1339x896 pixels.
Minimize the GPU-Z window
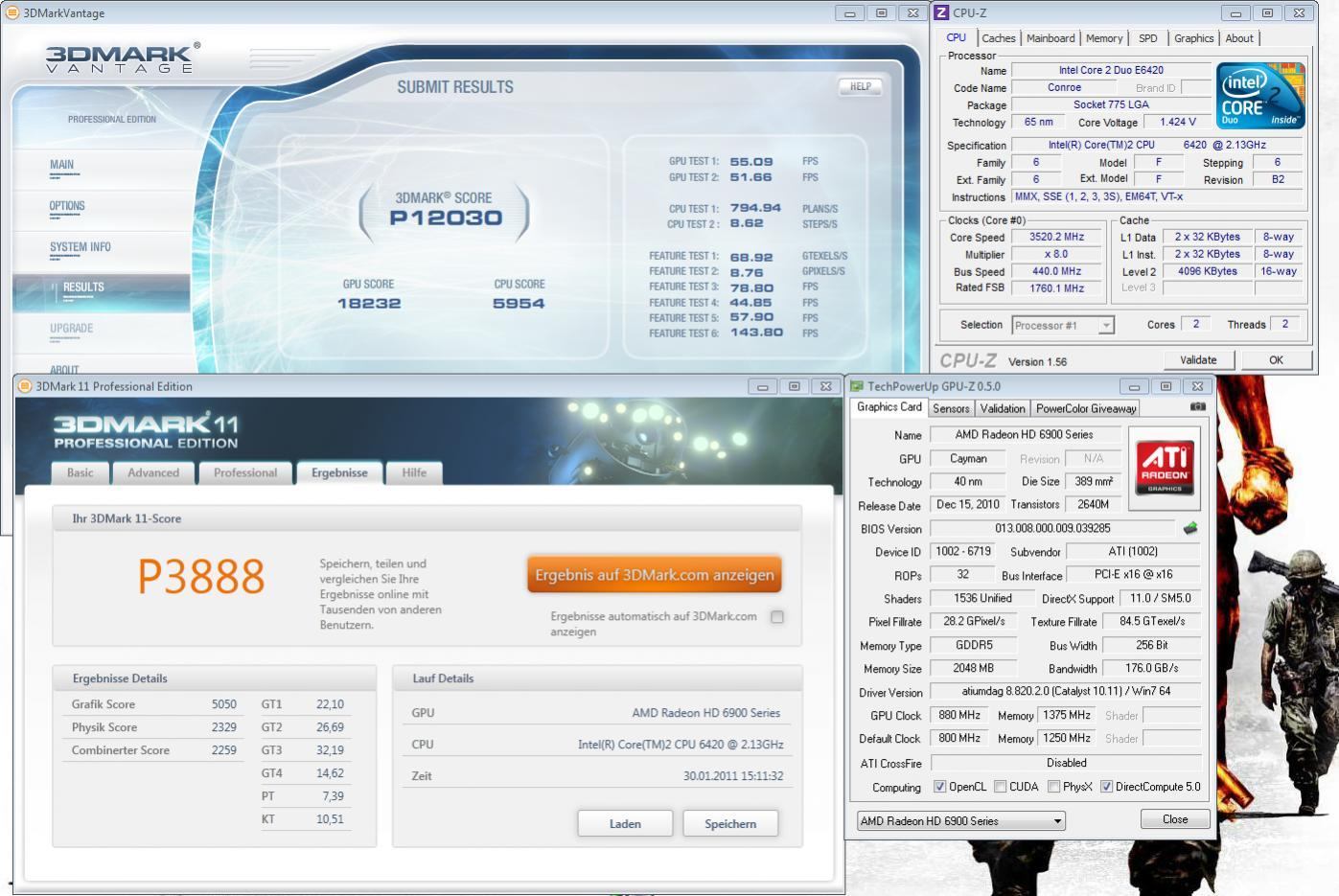(1134, 386)
